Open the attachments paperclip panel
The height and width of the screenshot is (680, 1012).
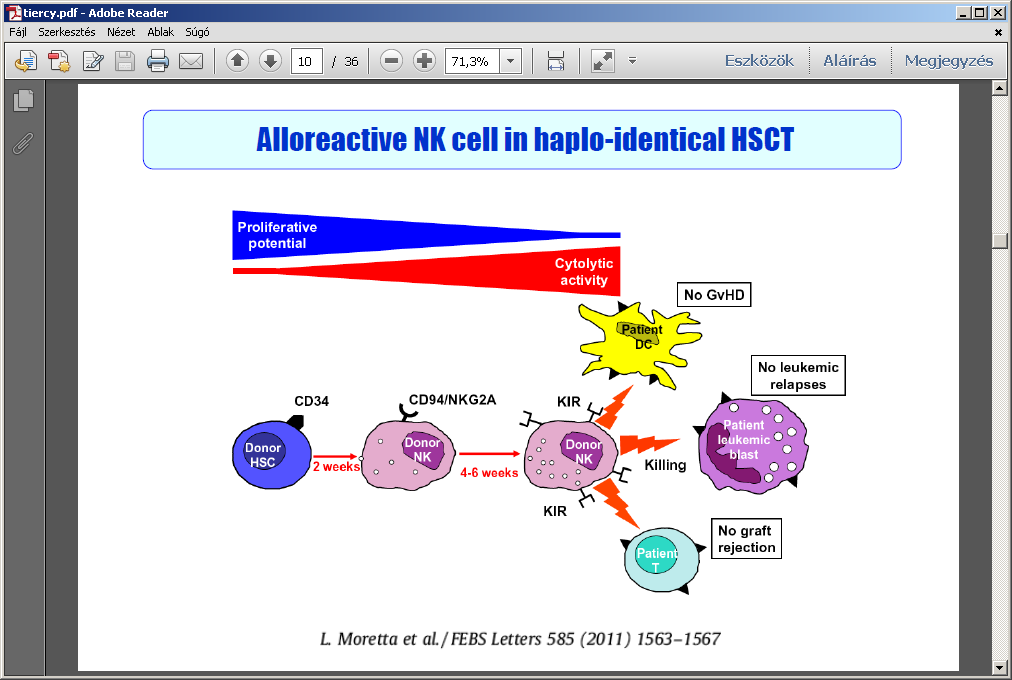pyautogui.click(x=23, y=143)
